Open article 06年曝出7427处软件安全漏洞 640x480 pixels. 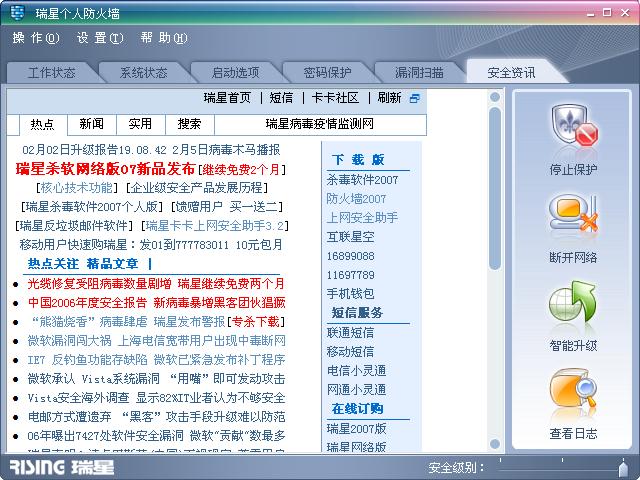click(x=105, y=436)
